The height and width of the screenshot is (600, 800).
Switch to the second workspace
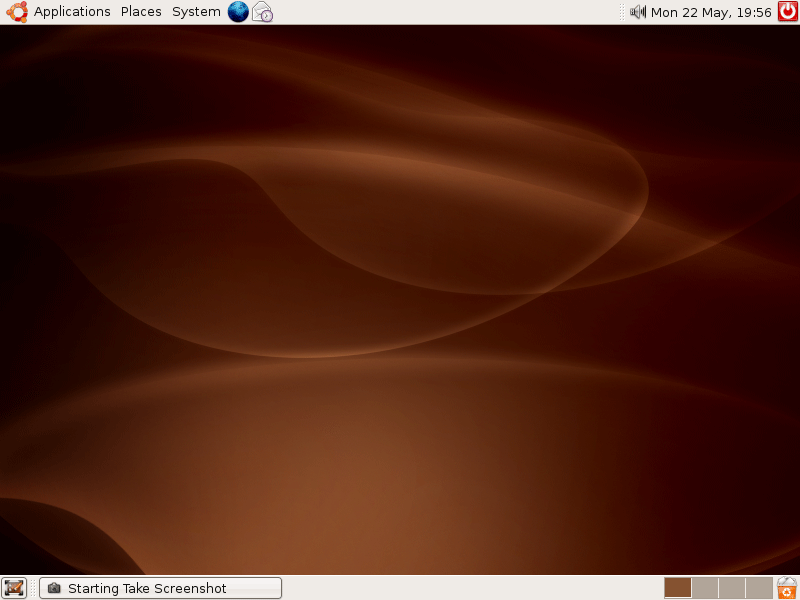[705, 588]
